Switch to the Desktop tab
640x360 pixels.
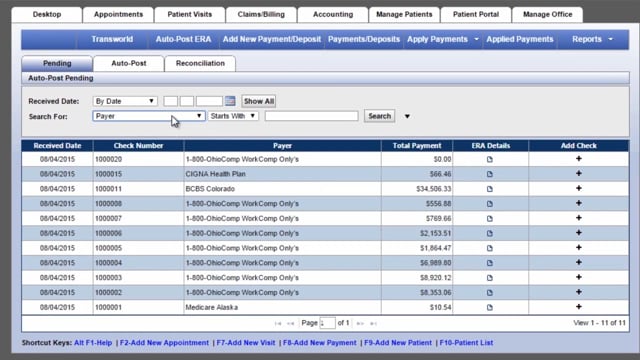coord(47,14)
